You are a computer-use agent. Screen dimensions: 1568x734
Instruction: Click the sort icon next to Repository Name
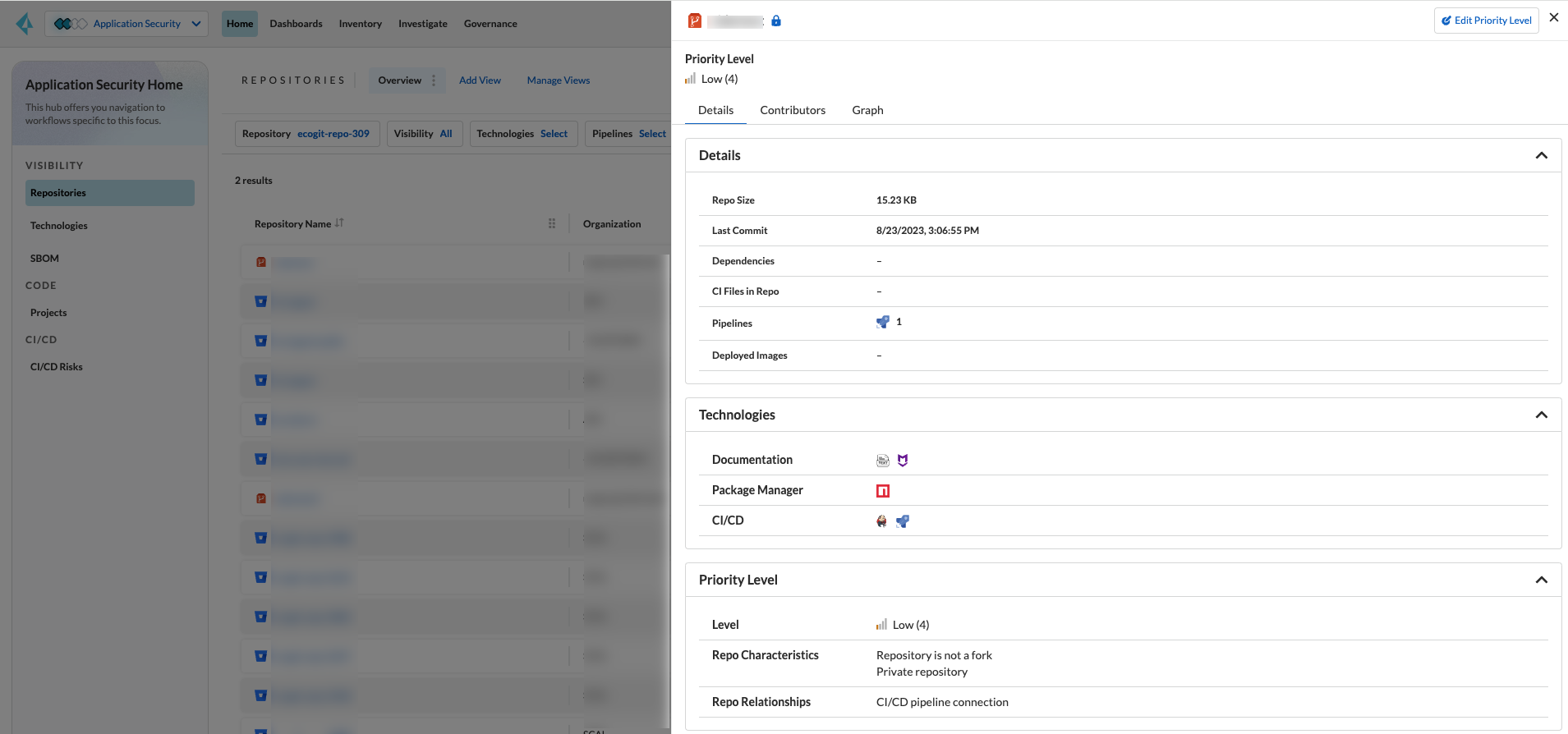(x=339, y=223)
